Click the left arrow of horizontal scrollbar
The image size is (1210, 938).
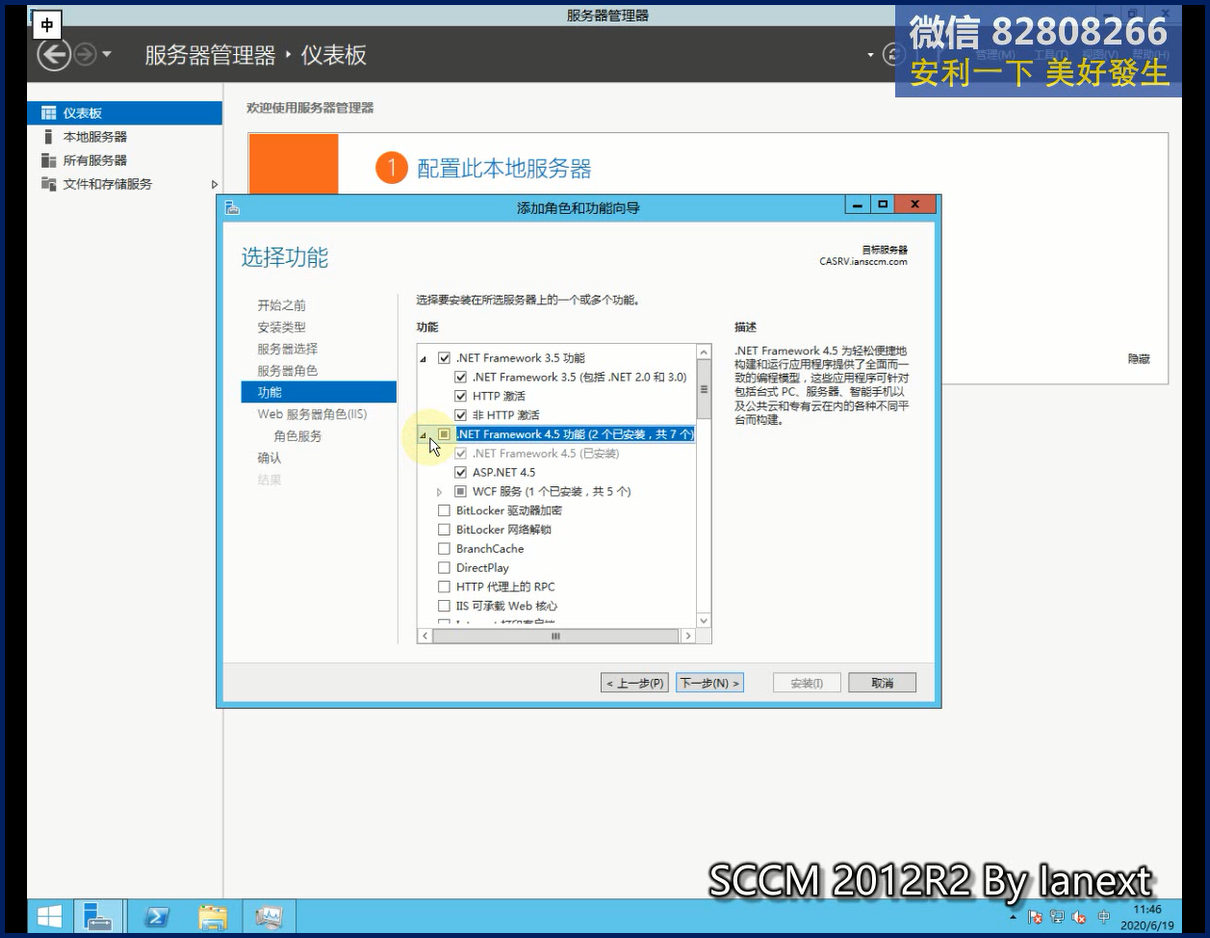tap(425, 636)
